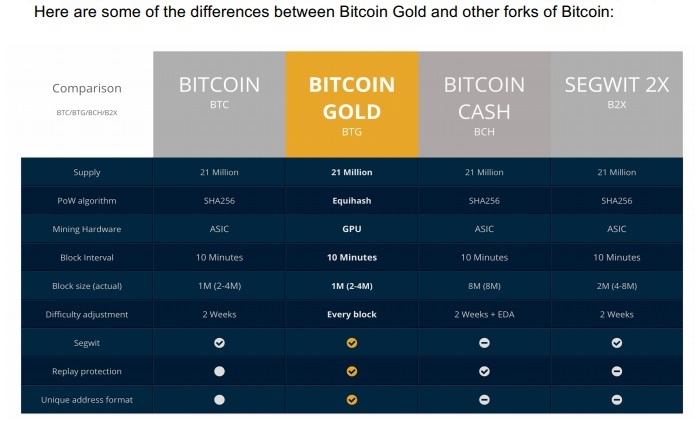Viewport: 700px width, 424px height.
Task: Click Bitcoin Gold's Replay protection gold checkmark
Action: click(x=352, y=371)
